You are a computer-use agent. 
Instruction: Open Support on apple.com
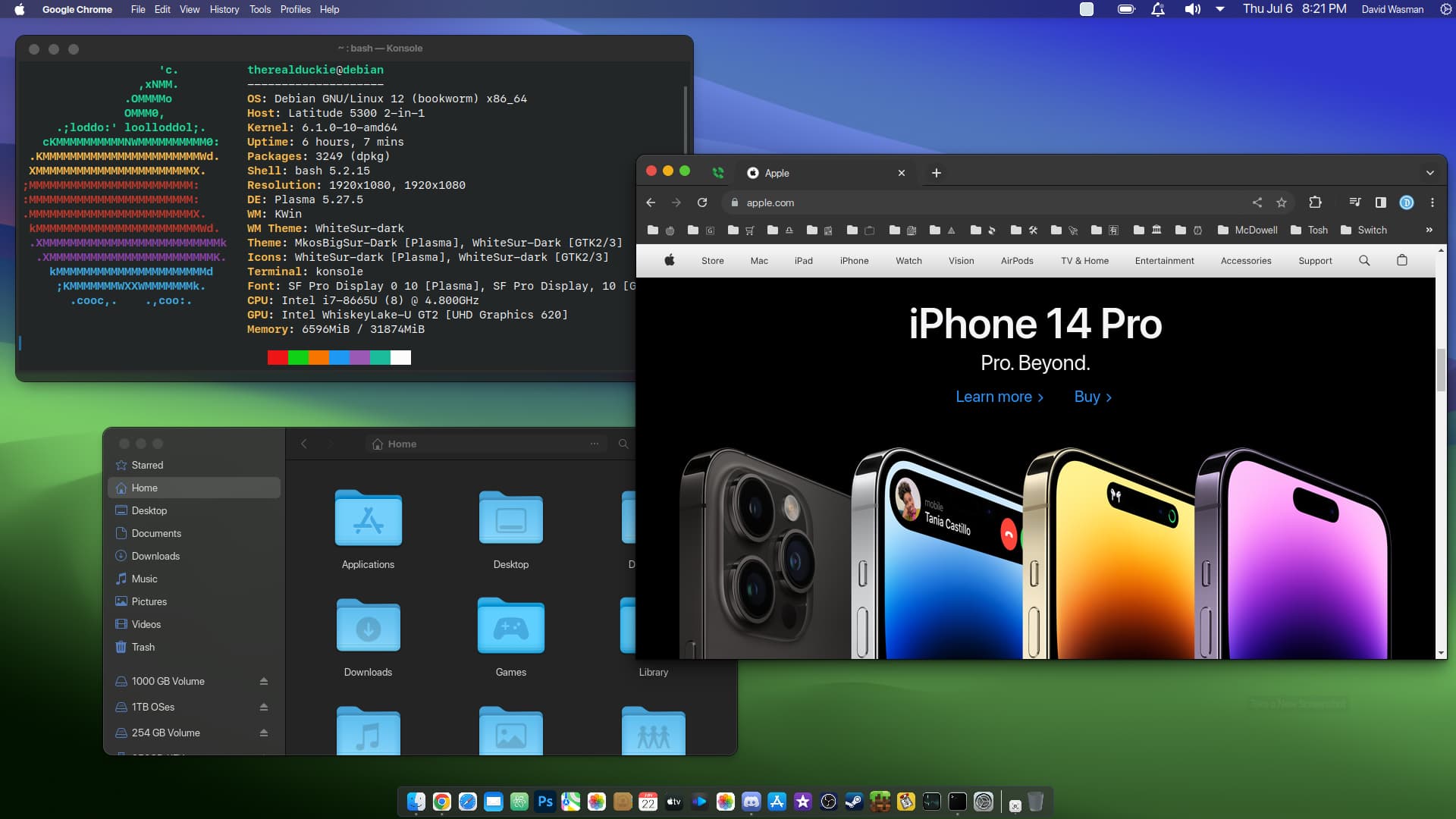tap(1315, 260)
